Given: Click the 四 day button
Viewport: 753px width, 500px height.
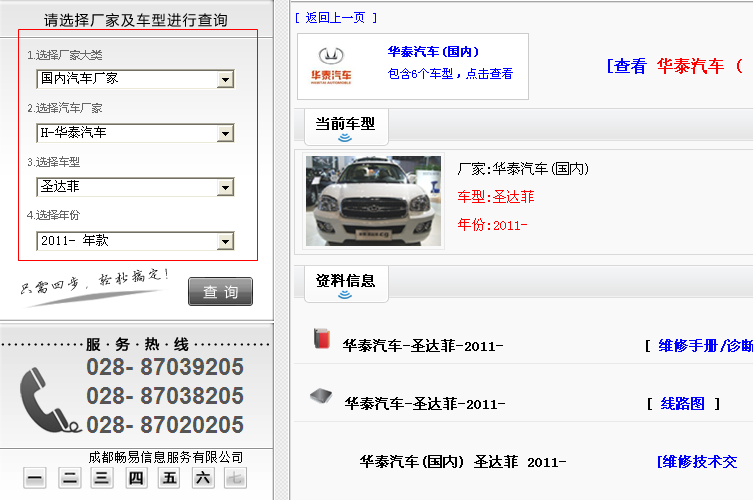Looking at the screenshot, I should (136, 478).
